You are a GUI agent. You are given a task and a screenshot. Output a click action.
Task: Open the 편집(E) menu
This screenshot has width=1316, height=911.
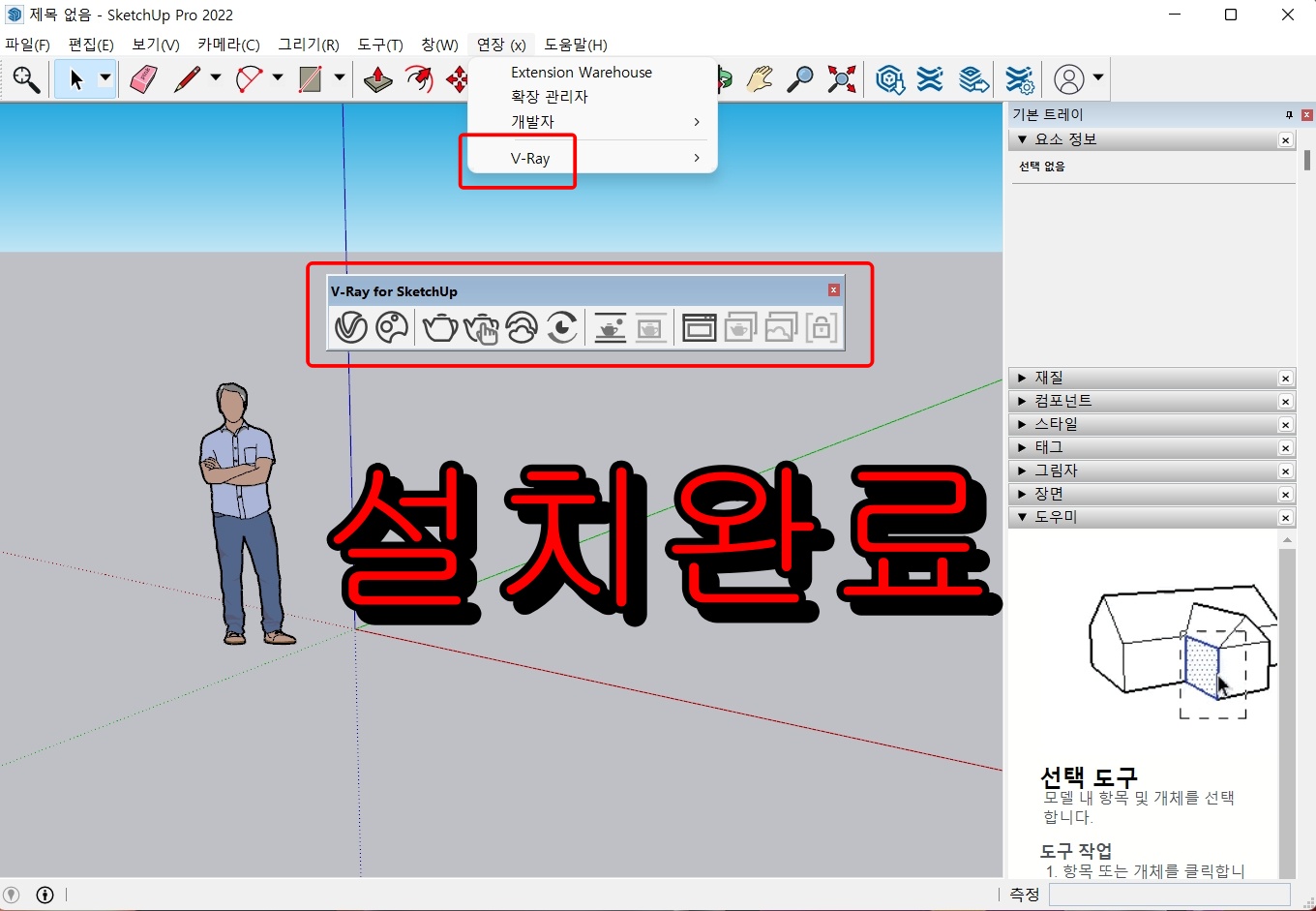click(91, 45)
